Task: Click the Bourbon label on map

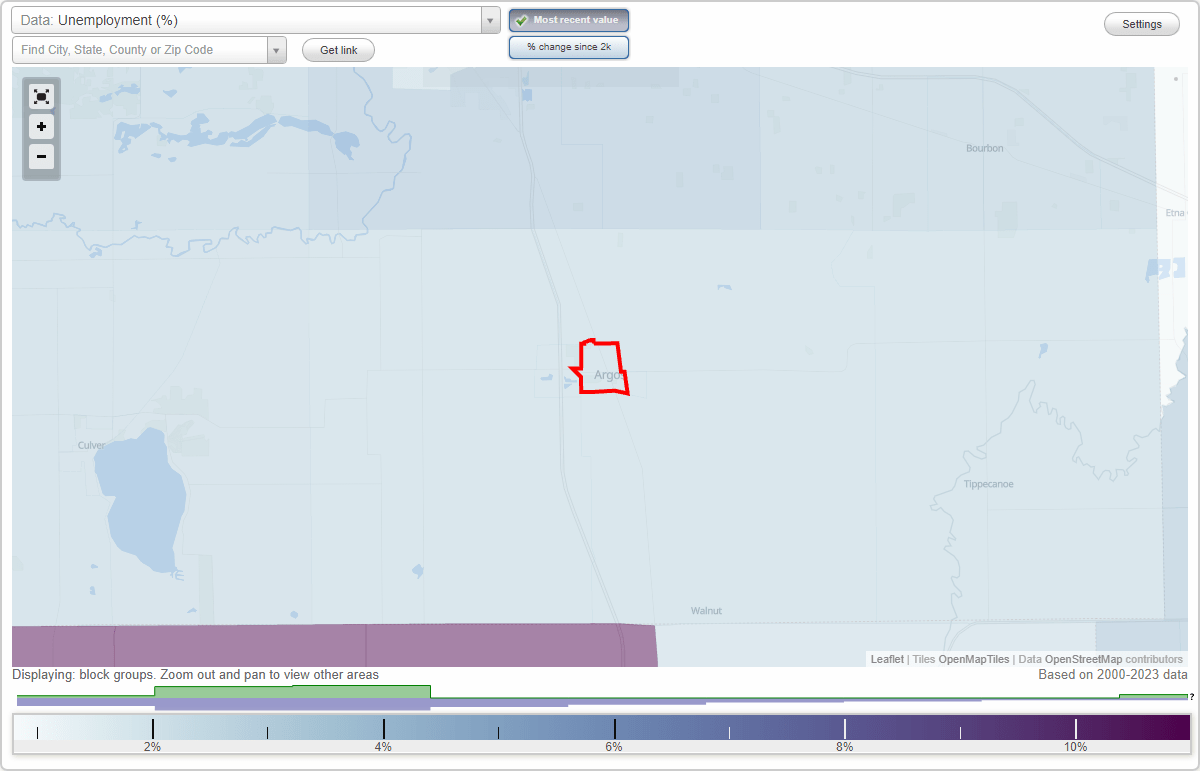Action: (984, 148)
